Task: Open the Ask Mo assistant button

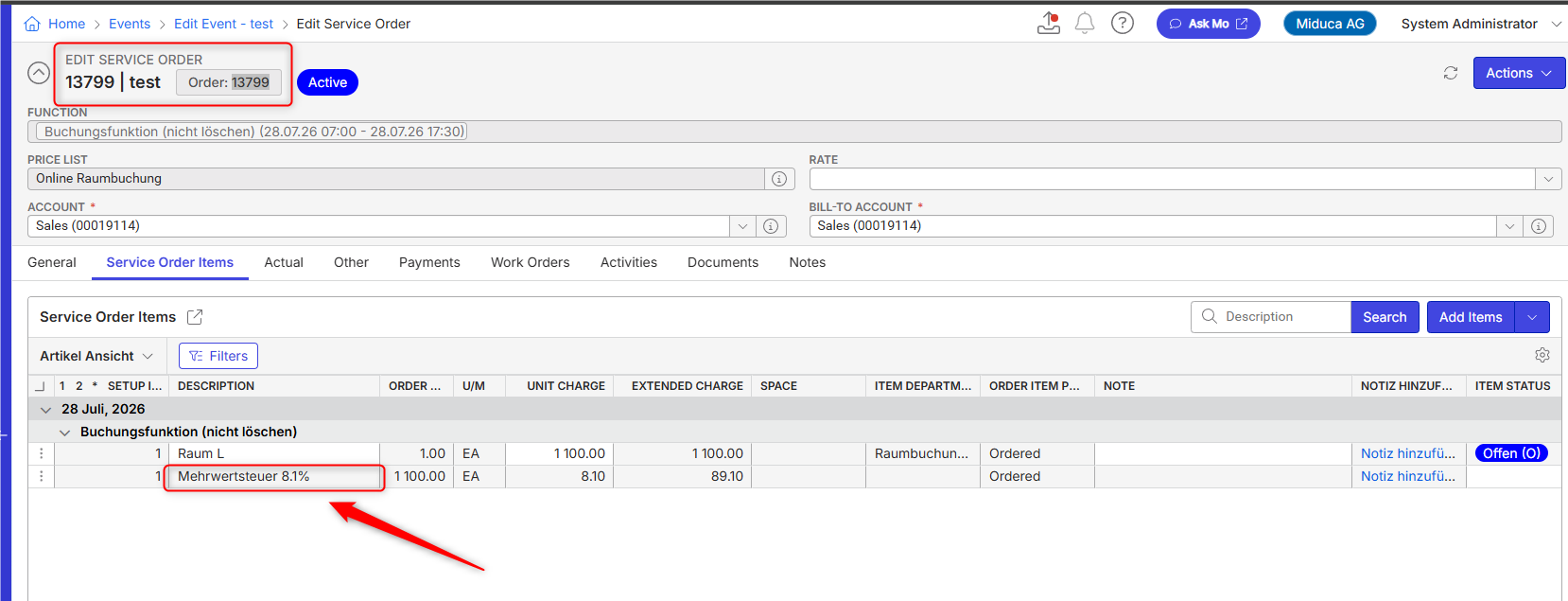Action: 1209,24
